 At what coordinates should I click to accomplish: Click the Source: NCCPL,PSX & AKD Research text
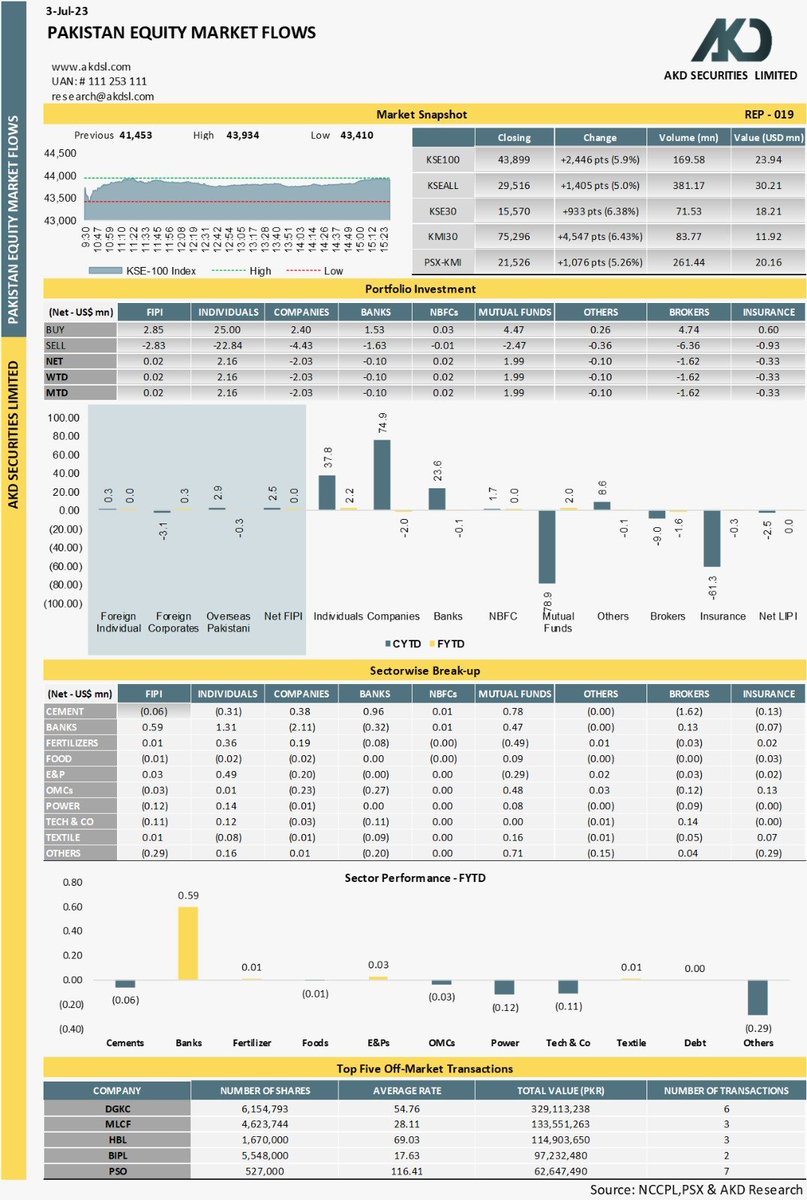point(696,1189)
